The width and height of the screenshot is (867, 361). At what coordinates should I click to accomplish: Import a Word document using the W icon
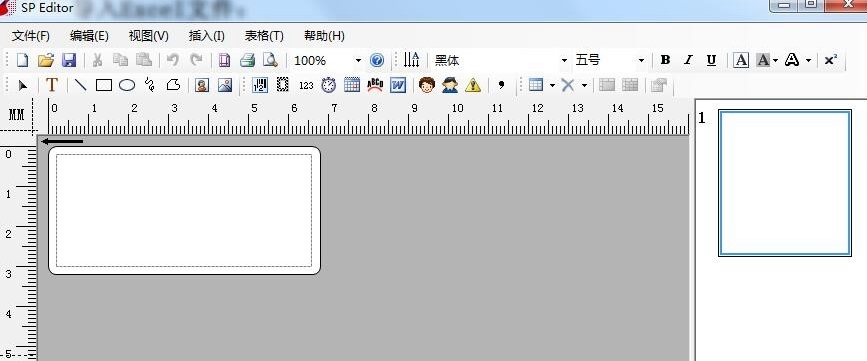pos(398,85)
